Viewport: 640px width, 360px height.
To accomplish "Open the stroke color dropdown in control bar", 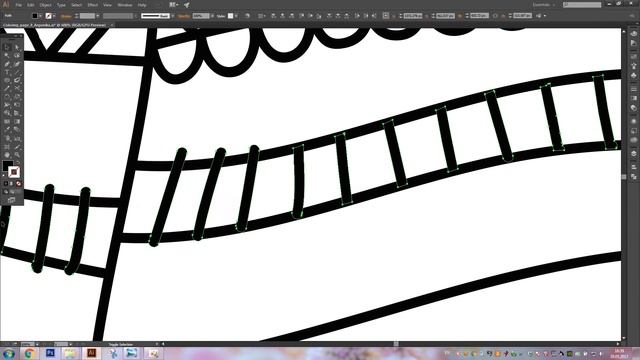I will (54, 16).
